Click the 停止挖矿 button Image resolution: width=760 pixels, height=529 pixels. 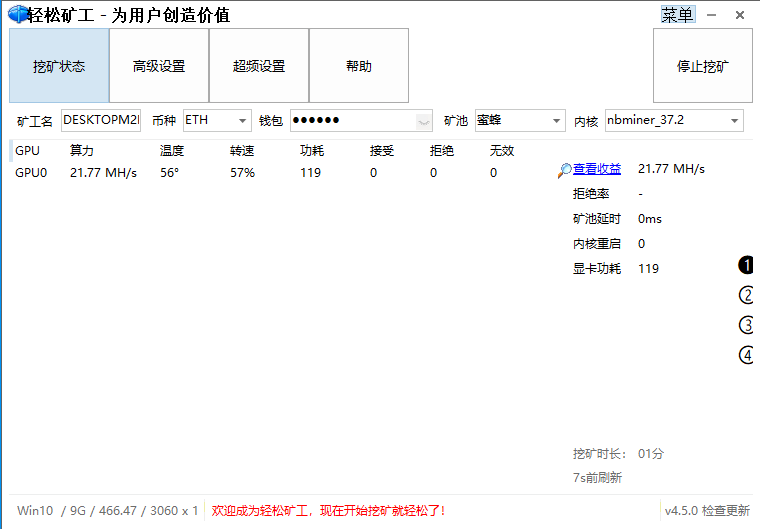click(703, 65)
